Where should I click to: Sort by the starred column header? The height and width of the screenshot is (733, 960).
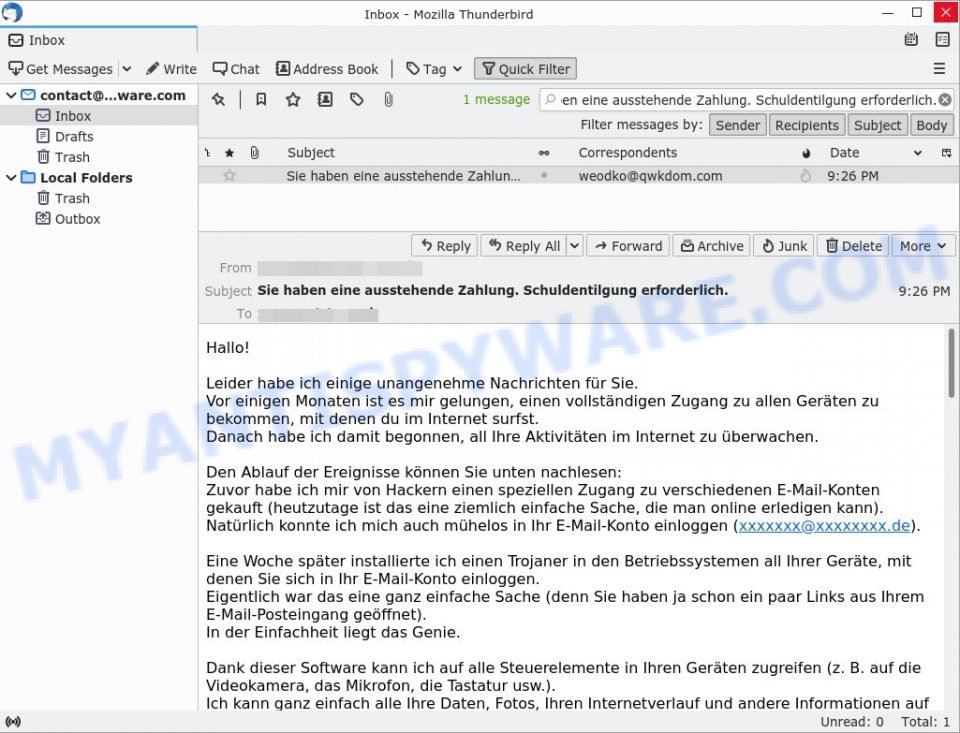pos(230,152)
